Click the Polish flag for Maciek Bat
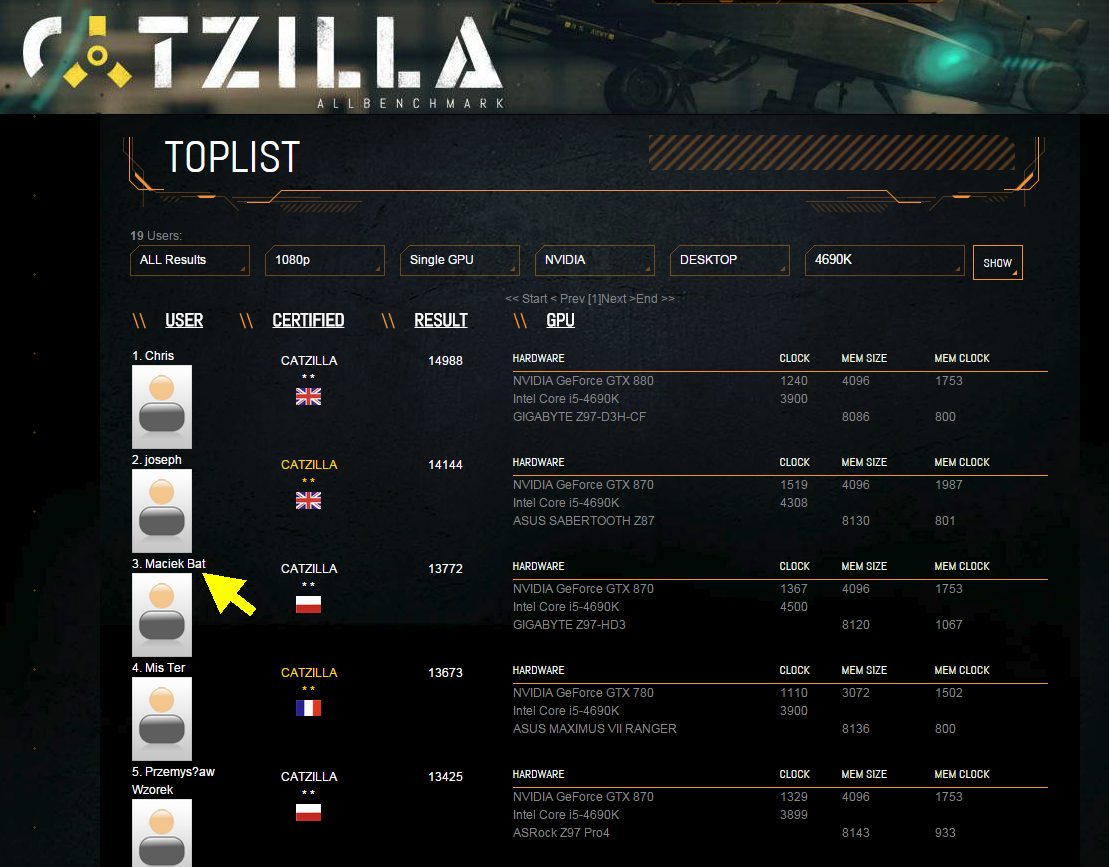This screenshot has width=1109, height=867. click(x=308, y=605)
